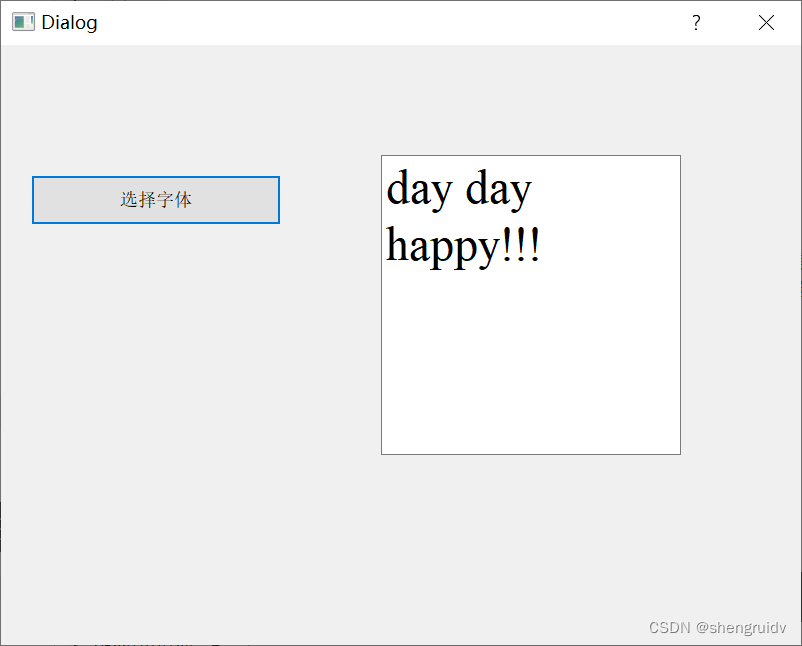This screenshot has width=802, height=646.
Task: Click the X to close the Dialog window
Action: coord(766,22)
